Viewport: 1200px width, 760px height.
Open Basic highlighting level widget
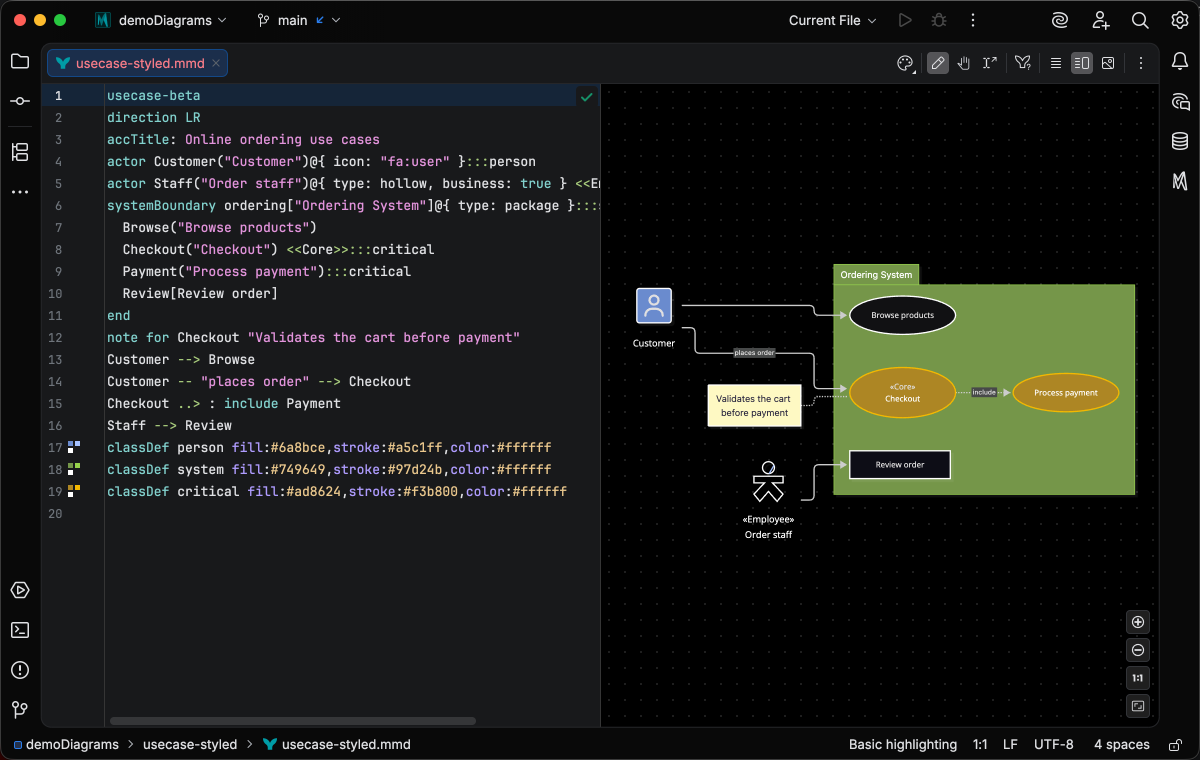pyautogui.click(x=903, y=744)
